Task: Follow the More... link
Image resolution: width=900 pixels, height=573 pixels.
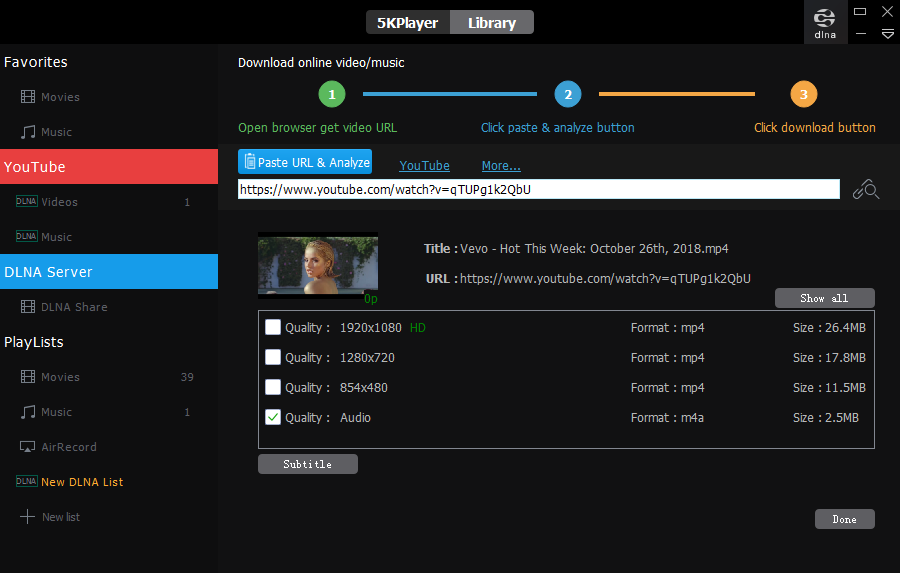Action: tap(501, 165)
